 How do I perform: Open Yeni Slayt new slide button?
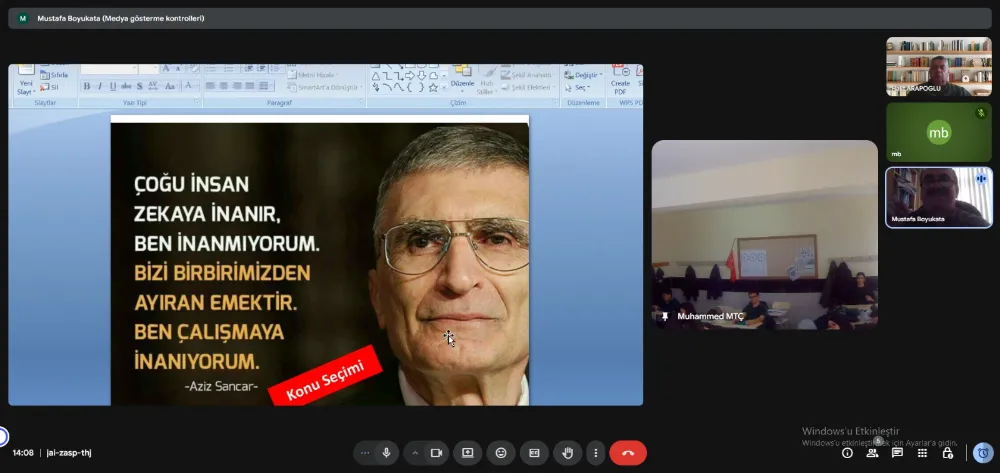tap(26, 81)
